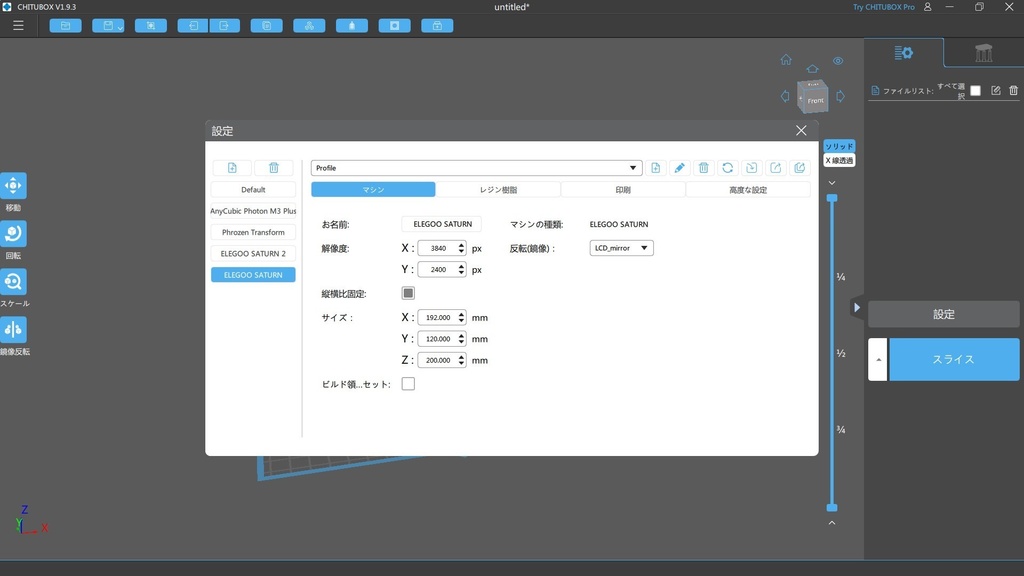Click the pencil edit profile icon
Image resolution: width=1024 pixels, height=576 pixels.
[679, 168]
